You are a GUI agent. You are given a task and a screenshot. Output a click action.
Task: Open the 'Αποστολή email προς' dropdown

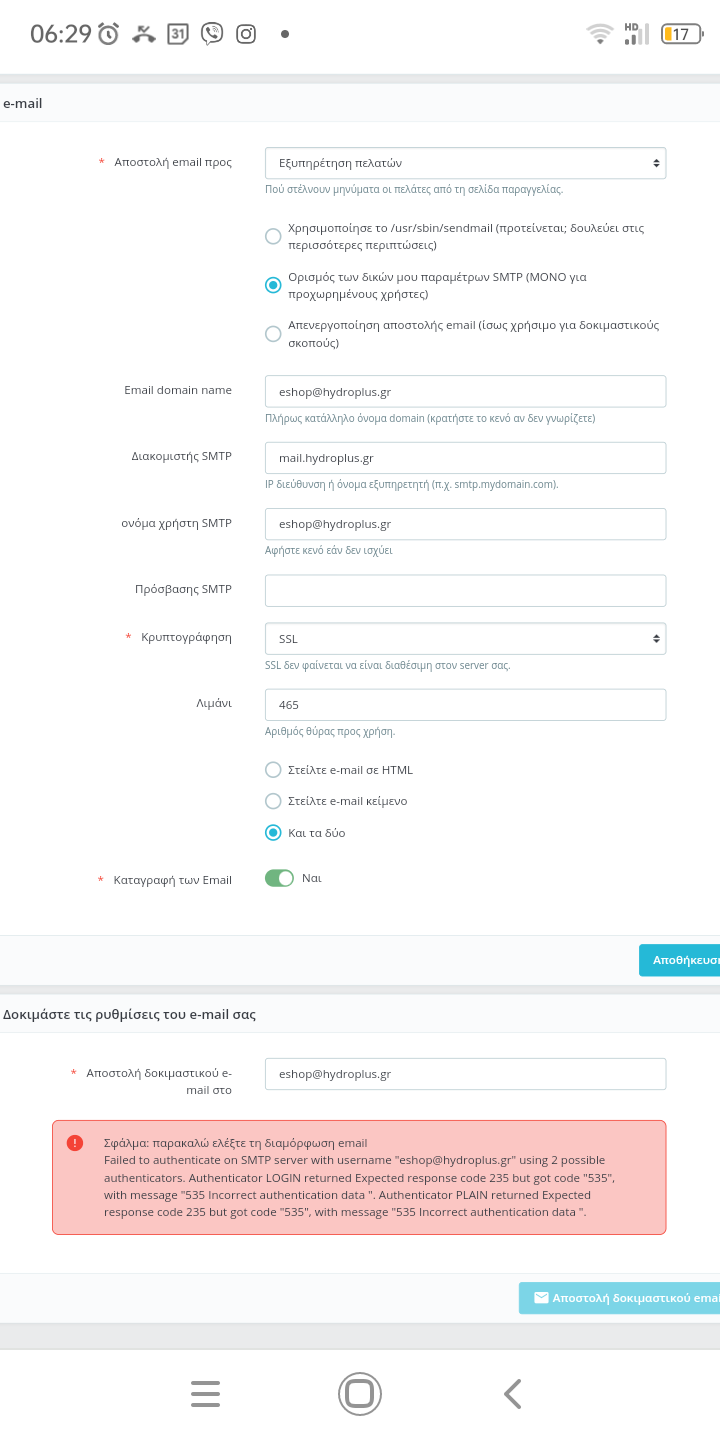(465, 163)
